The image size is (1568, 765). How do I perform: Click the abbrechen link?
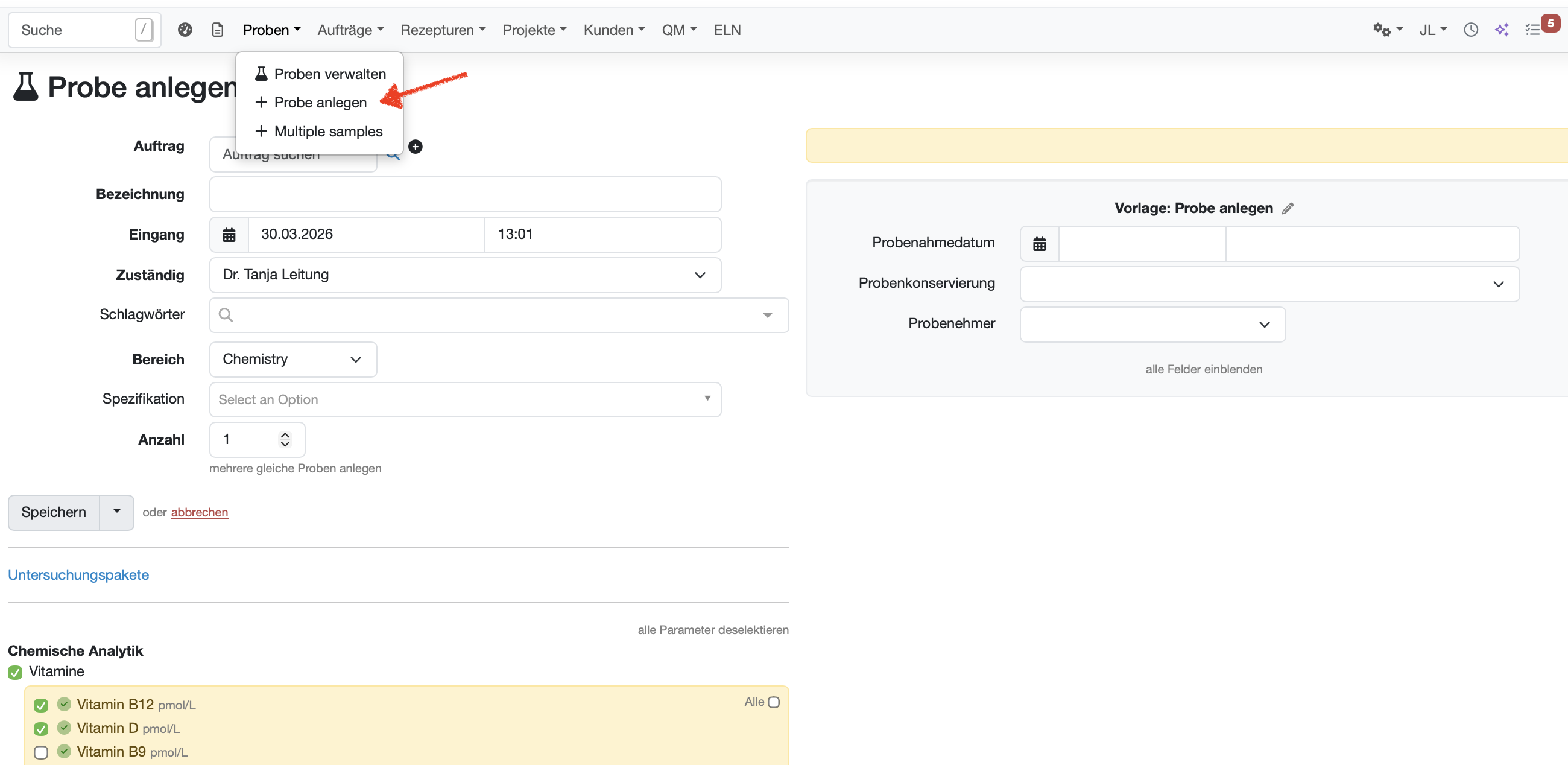click(199, 512)
